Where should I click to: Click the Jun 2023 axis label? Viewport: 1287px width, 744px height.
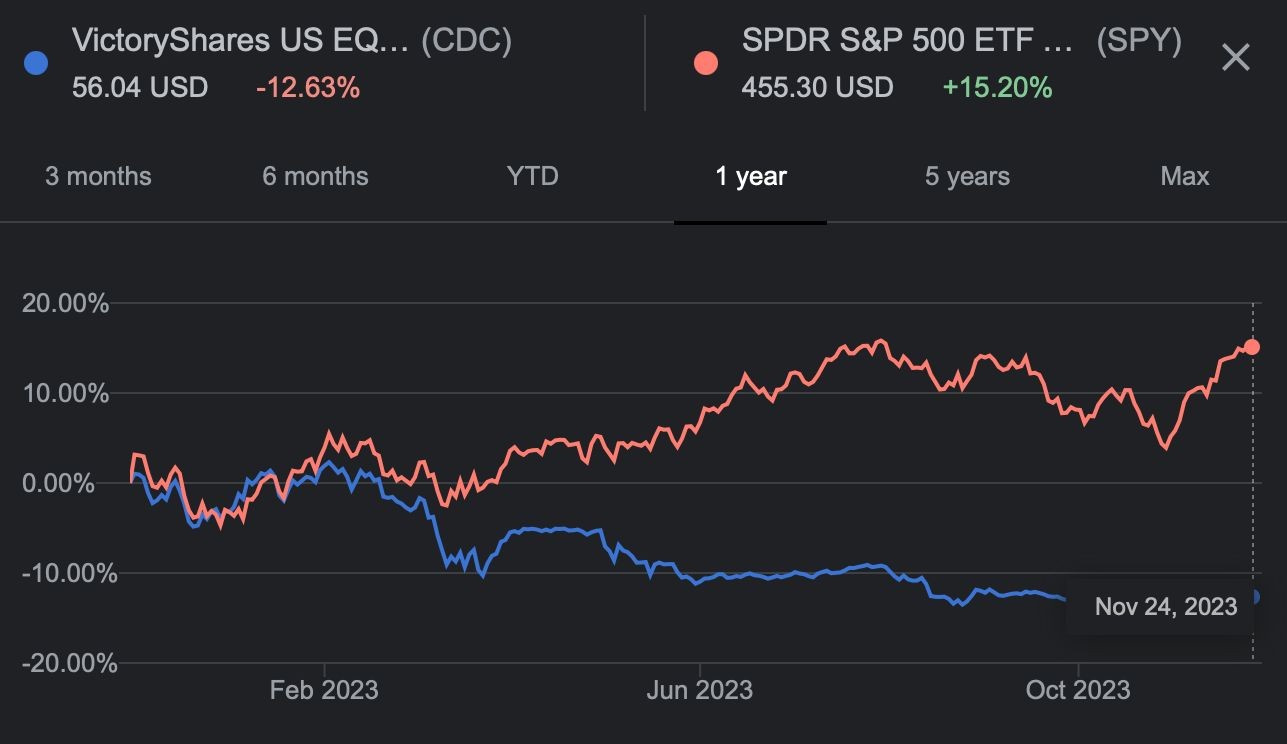pyautogui.click(x=700, y=690)
